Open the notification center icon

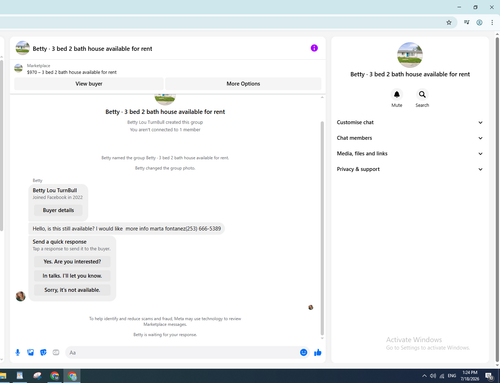pos(489,376)
